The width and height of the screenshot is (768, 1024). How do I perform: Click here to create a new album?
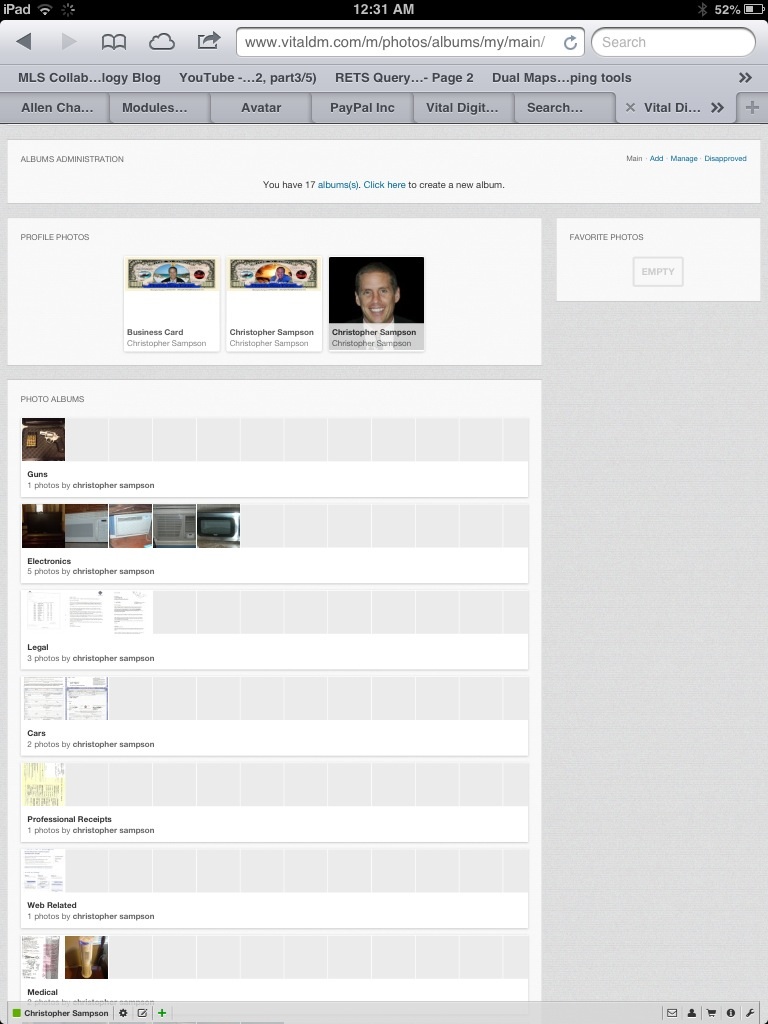click(385, 185)
